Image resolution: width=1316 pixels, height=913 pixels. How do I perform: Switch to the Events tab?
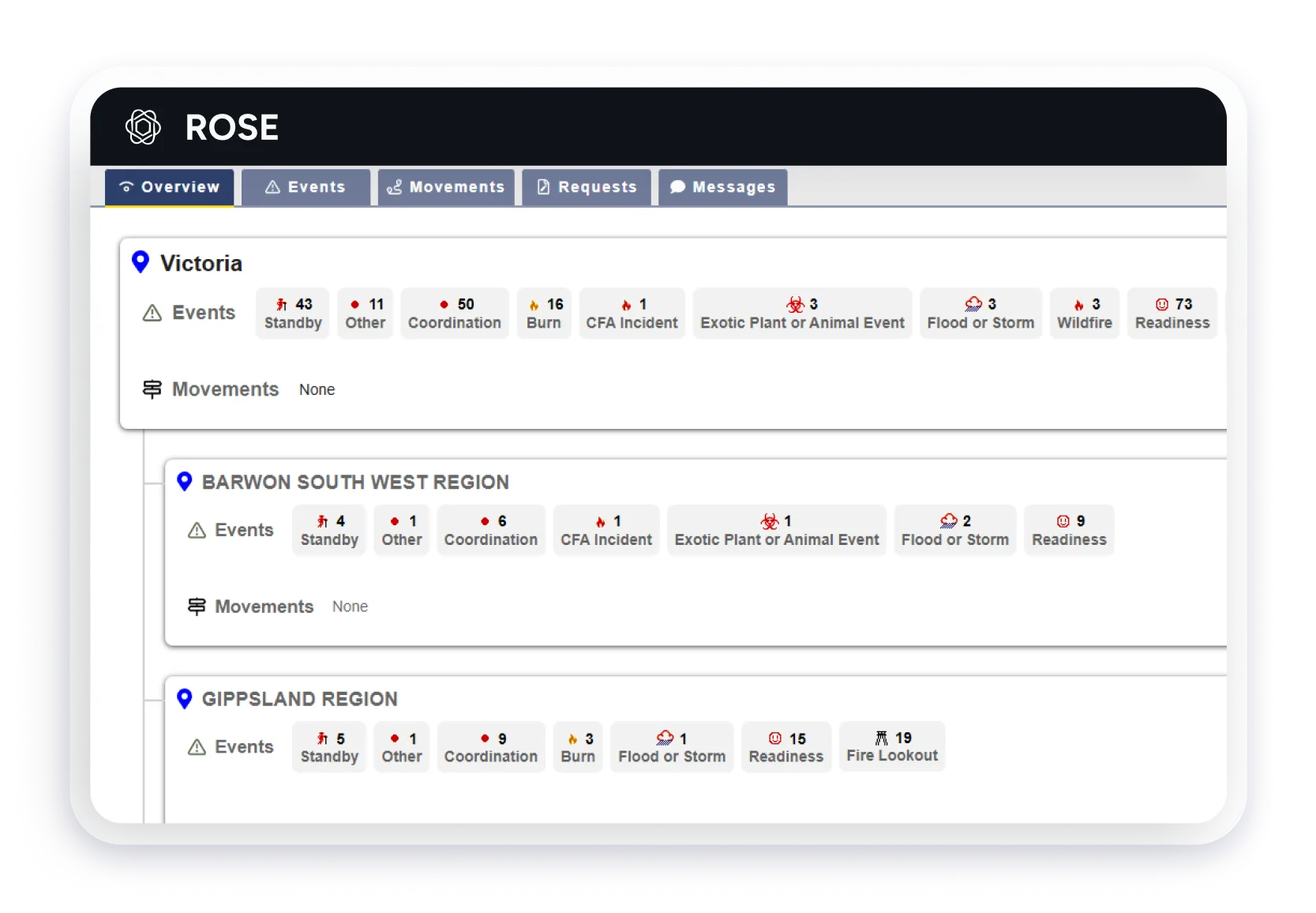point(306,187)
